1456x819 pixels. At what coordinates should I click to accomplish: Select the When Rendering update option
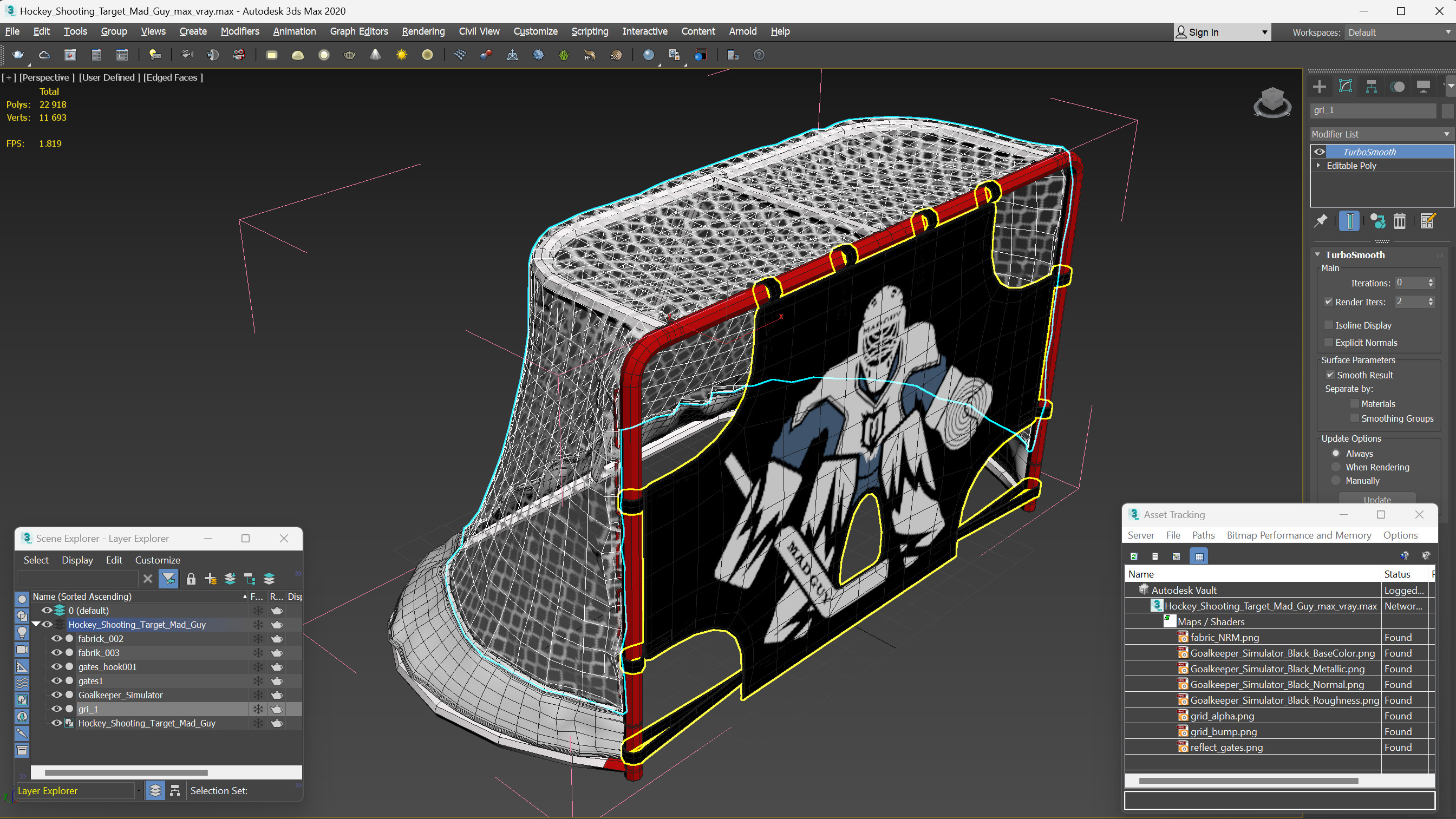pyautogui.click(x=1336, y=467)
